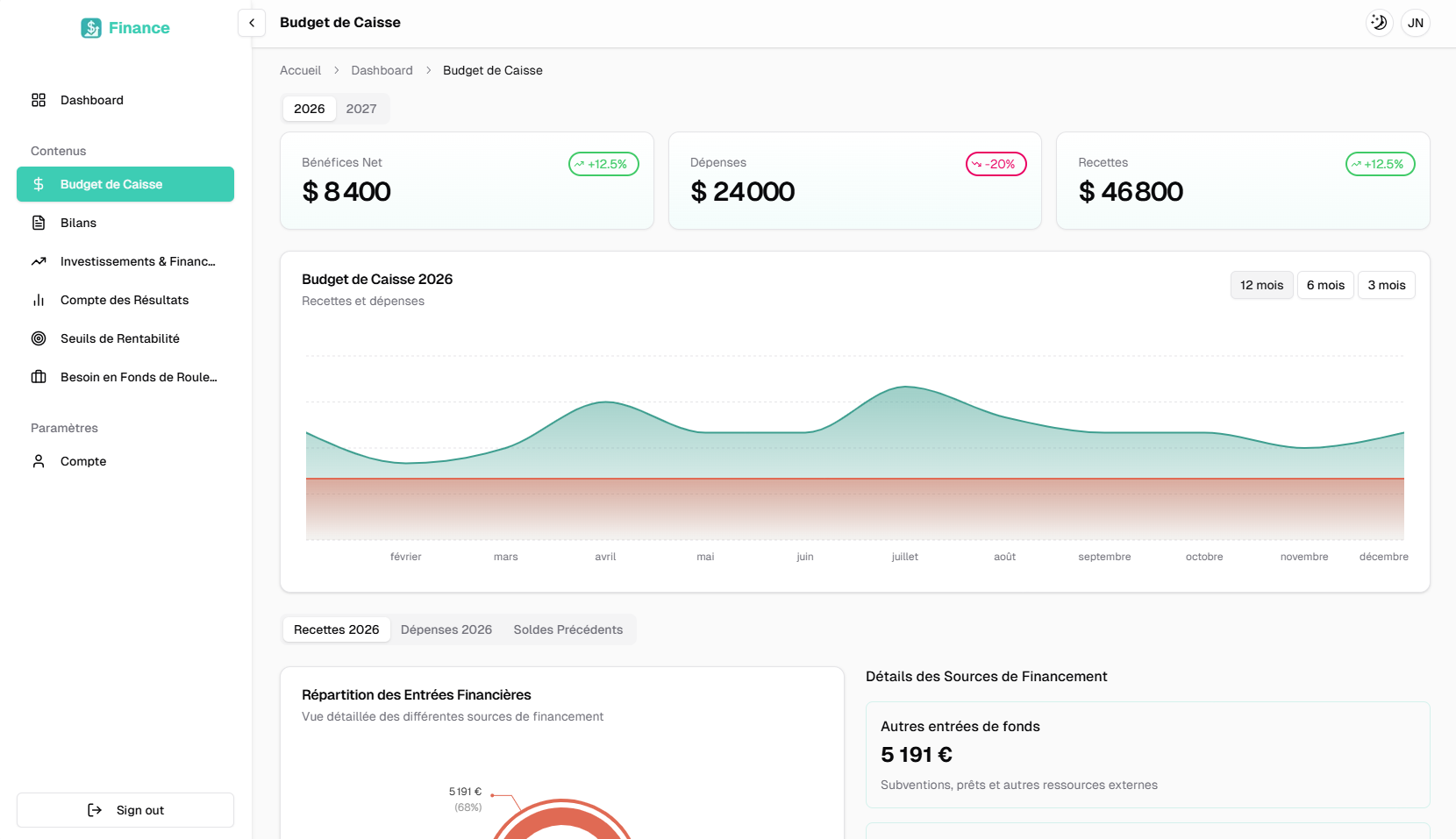The width and height of the screenshot is (1456, 839).
Task: Click the Autres entrées de fonds card
Action: [1147, 754]
